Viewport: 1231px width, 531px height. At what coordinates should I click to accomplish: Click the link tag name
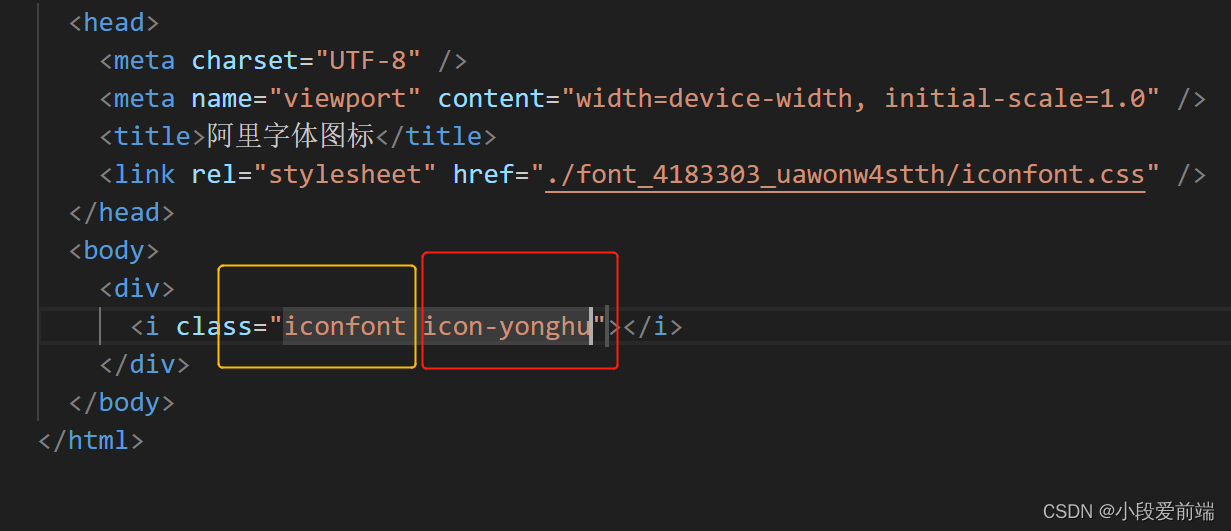[x=145, y=174]
